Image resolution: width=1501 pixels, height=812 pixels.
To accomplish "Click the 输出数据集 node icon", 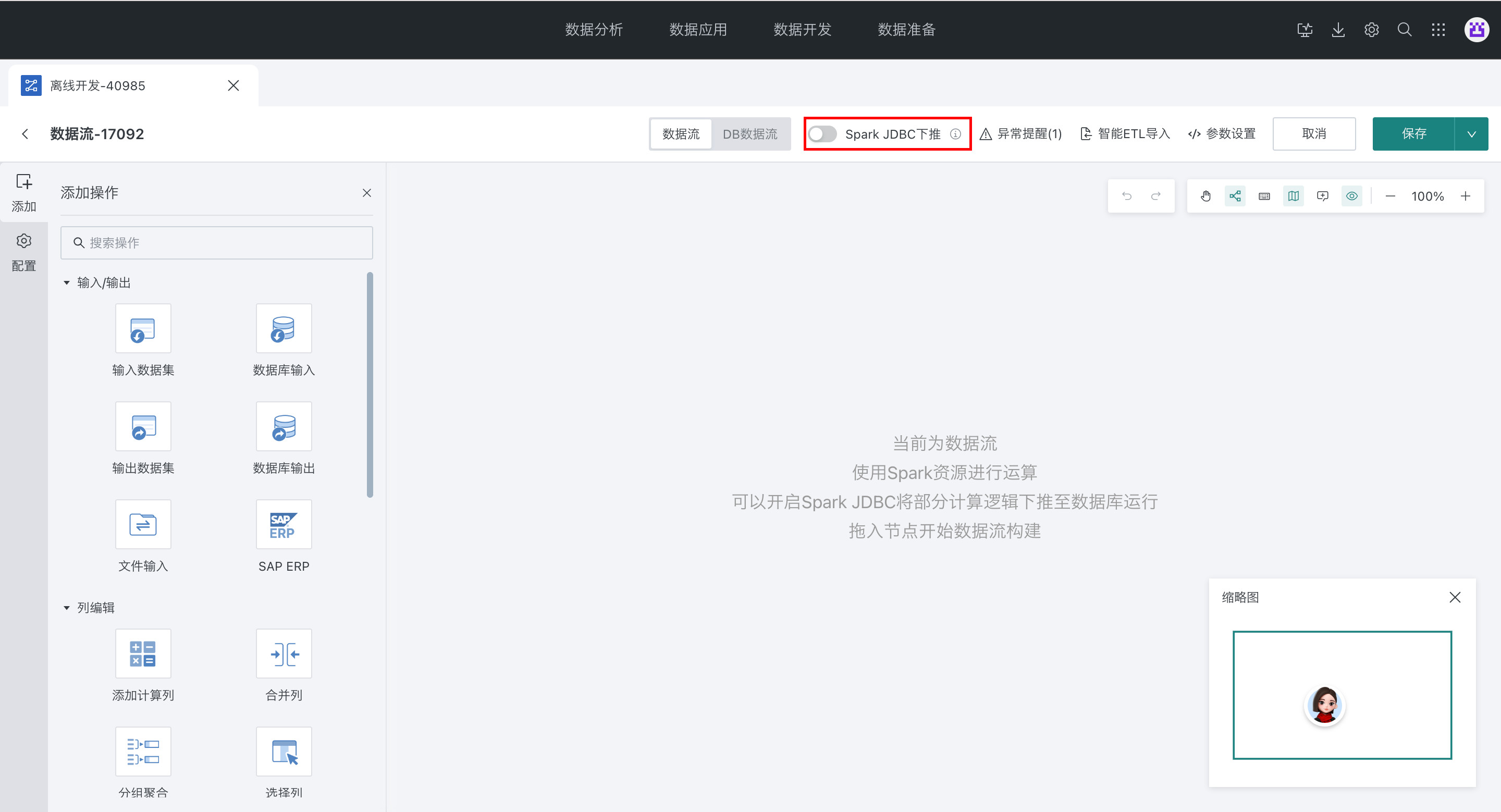I will pos(143,426).
